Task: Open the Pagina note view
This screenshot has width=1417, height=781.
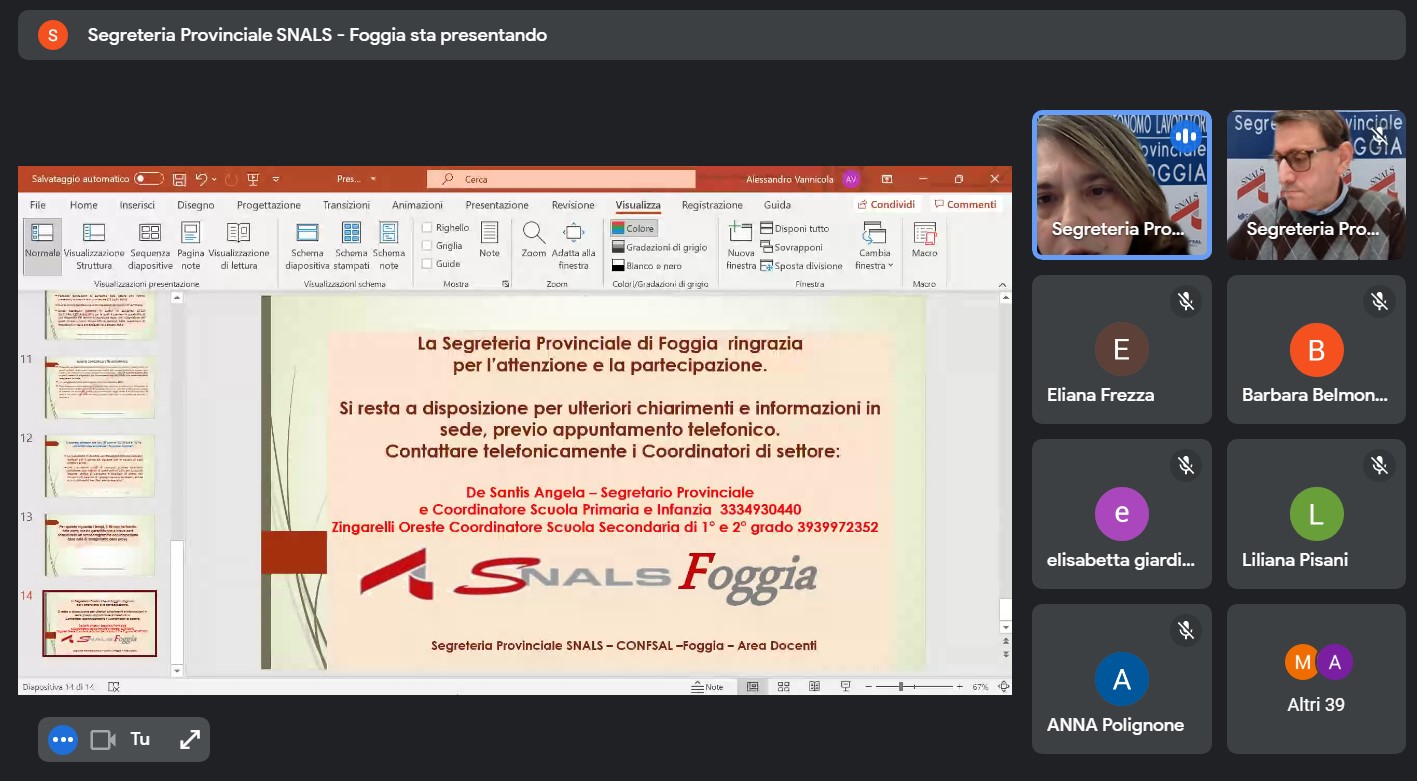Action: tap(191, 246)
